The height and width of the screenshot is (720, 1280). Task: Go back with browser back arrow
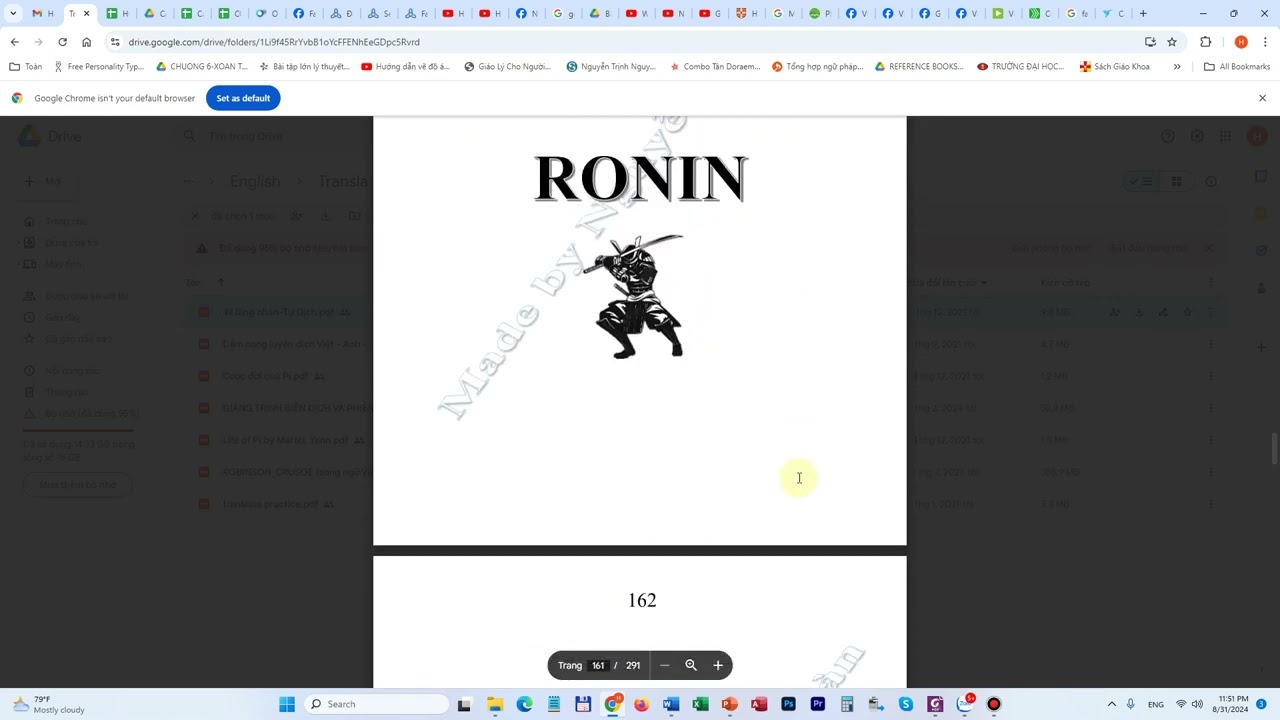point(14,42)
